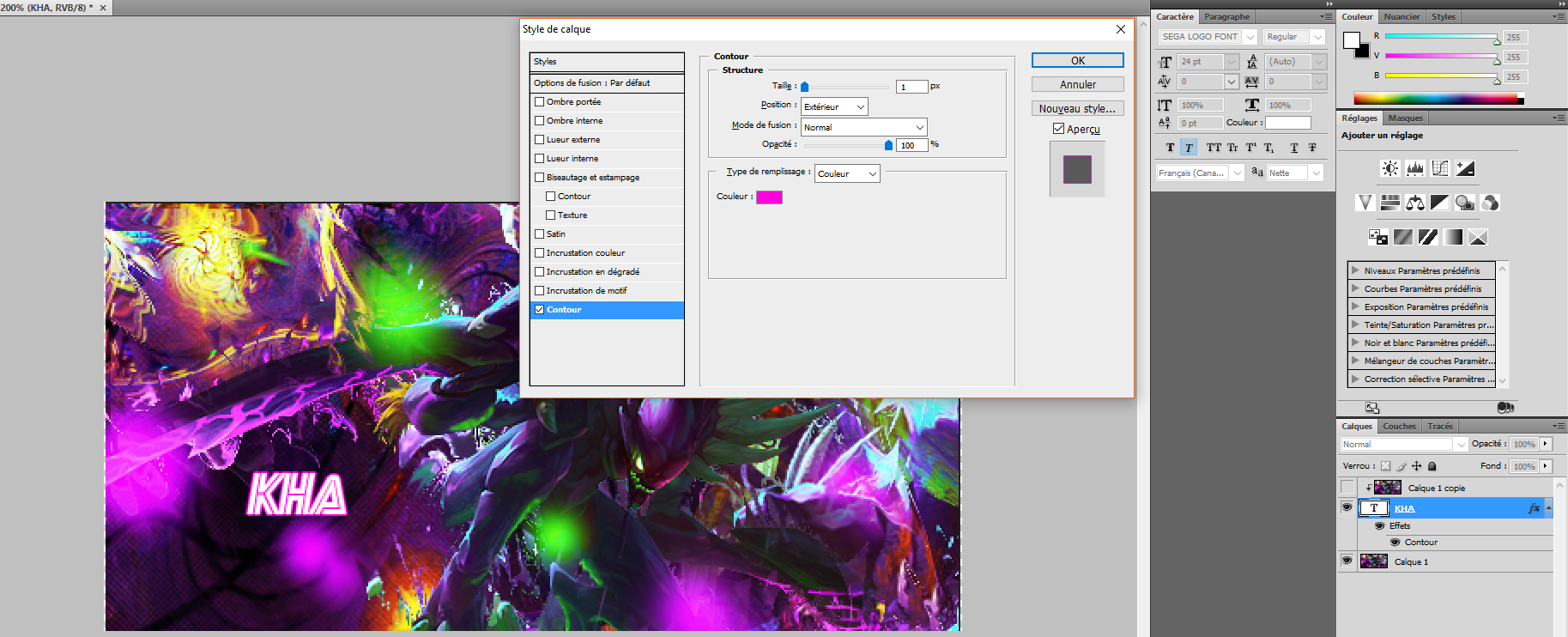Hide the Calque 1 layer

[x=1347, y=561]
